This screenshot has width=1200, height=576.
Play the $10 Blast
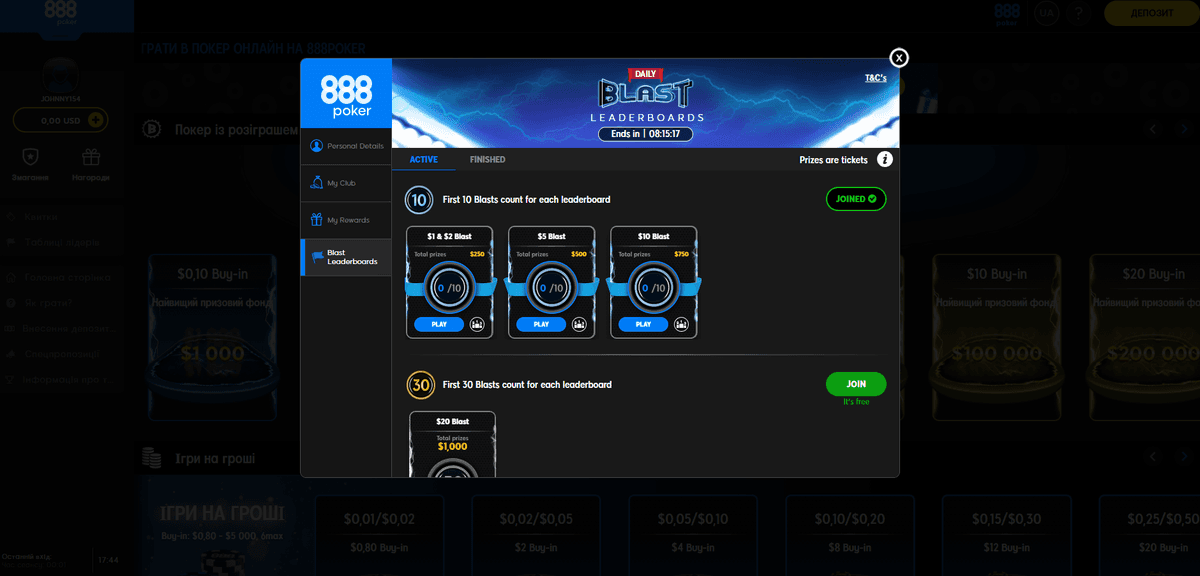pos(643,324)
